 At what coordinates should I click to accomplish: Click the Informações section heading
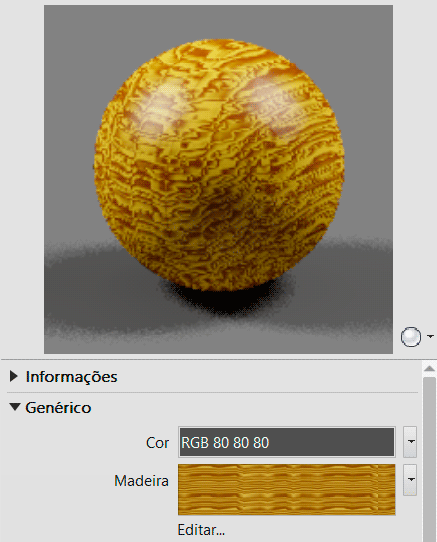(72, 377)
